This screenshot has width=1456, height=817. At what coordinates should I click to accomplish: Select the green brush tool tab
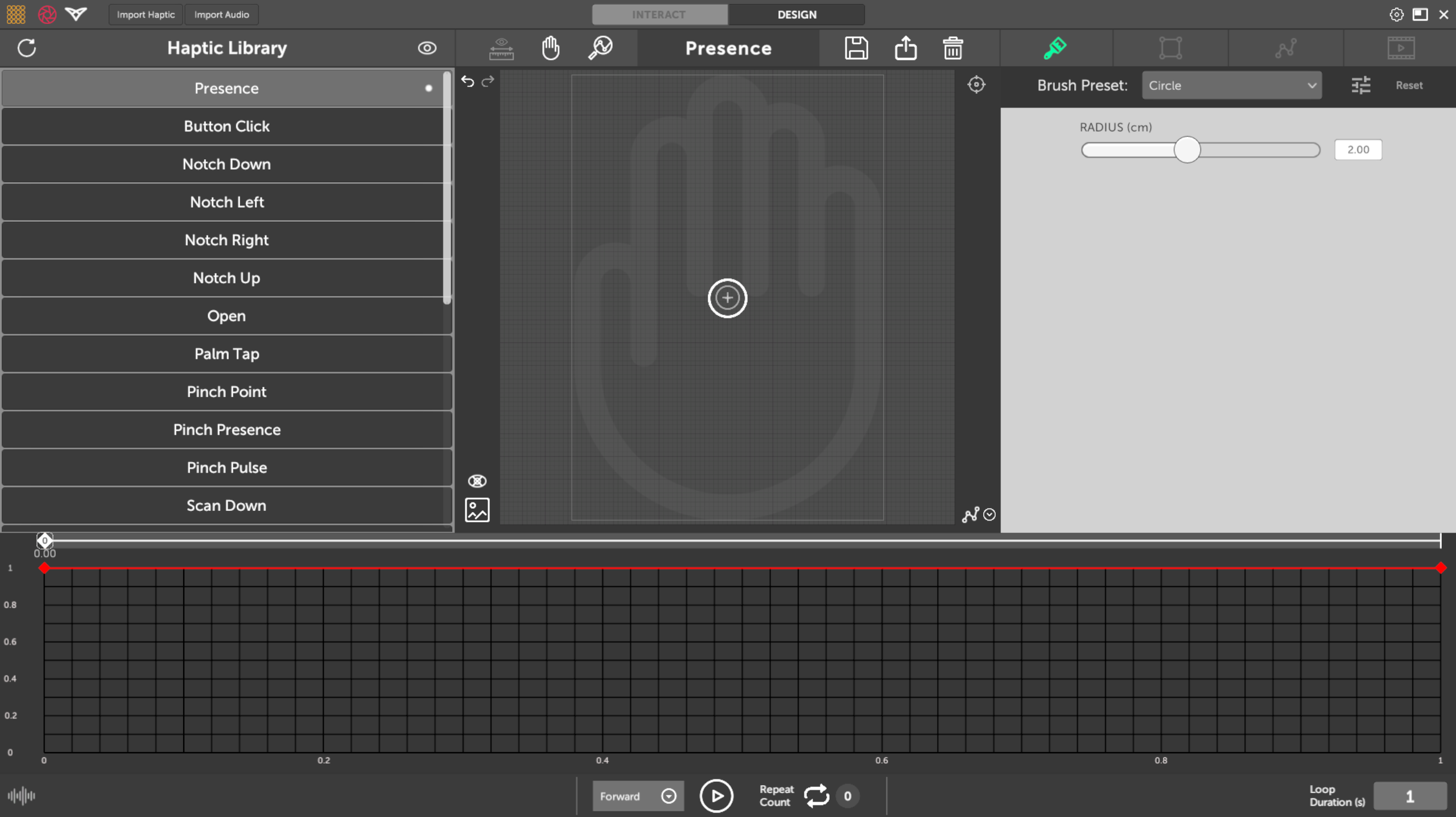pyautogui.click(x=1055, y=48)
